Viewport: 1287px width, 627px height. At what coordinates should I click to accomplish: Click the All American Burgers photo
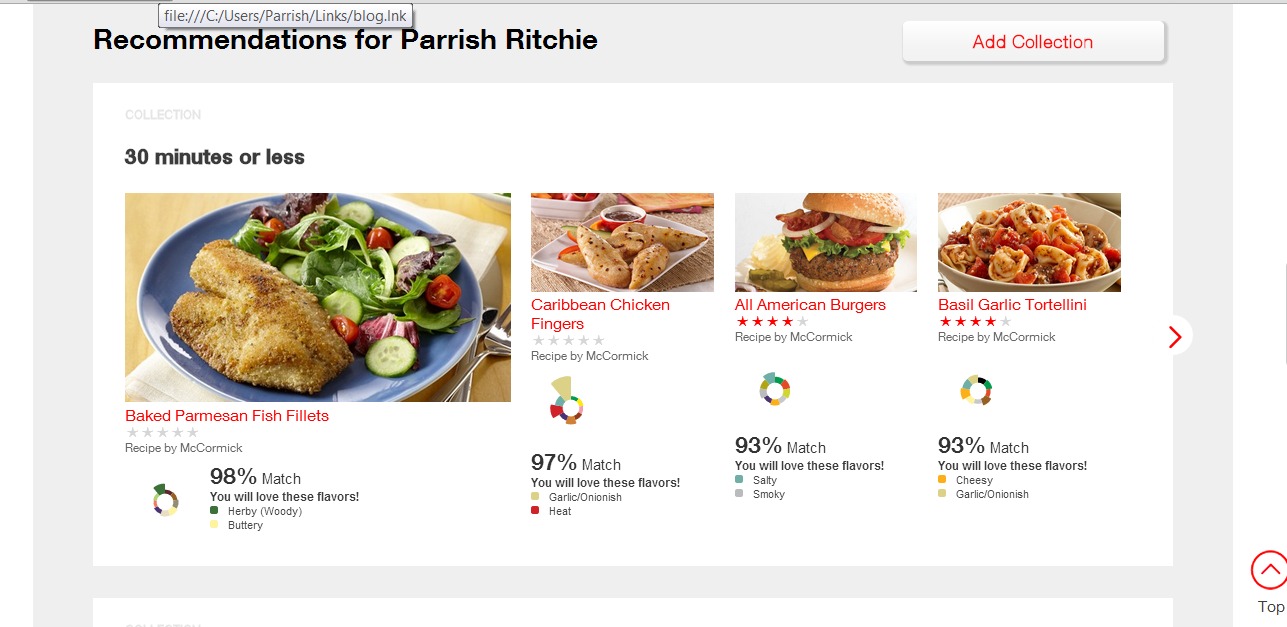(826, 242)
